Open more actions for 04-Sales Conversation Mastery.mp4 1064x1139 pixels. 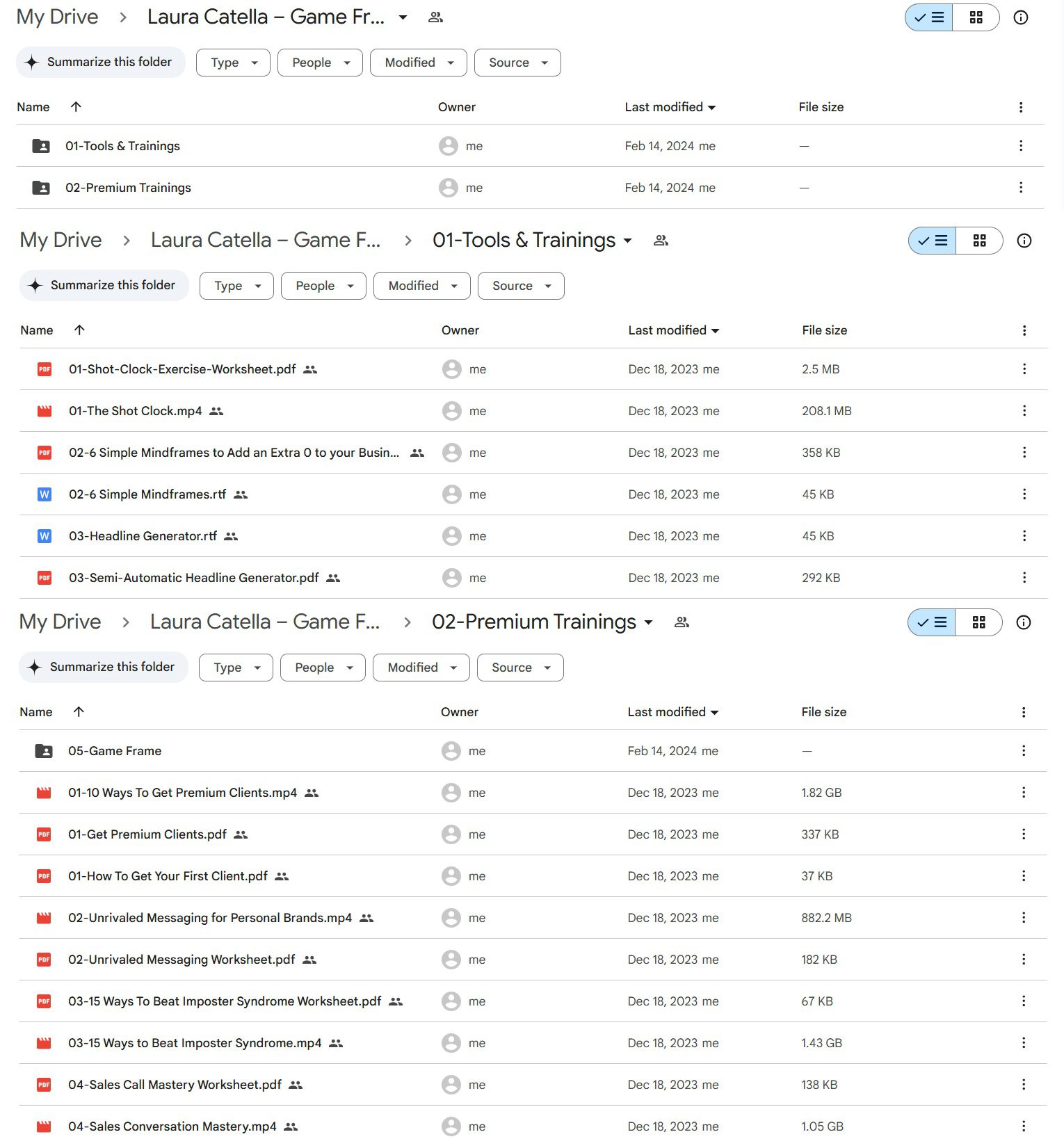coord(1023,1126)
